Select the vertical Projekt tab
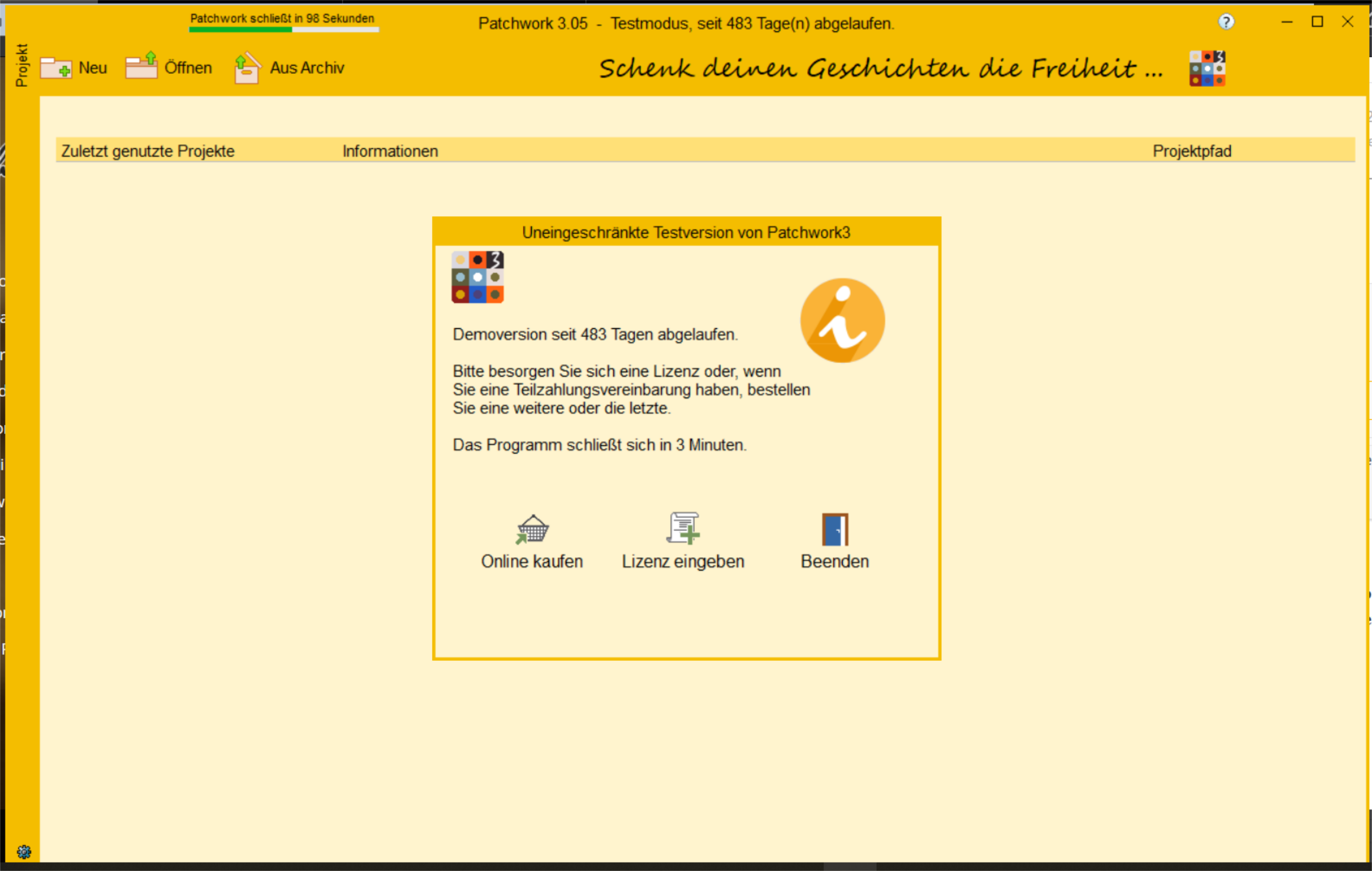This screenshot has width=1372, height=871. coord(22,66)
